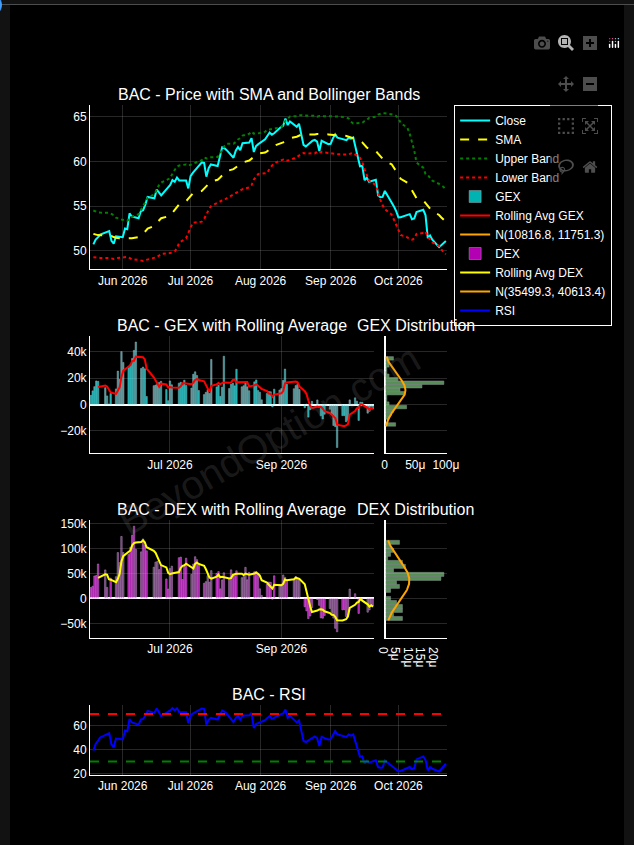Click 'Jun 2026' label on price chart axis
Viewport: 634px width, 845px height.
coord(122,281)
